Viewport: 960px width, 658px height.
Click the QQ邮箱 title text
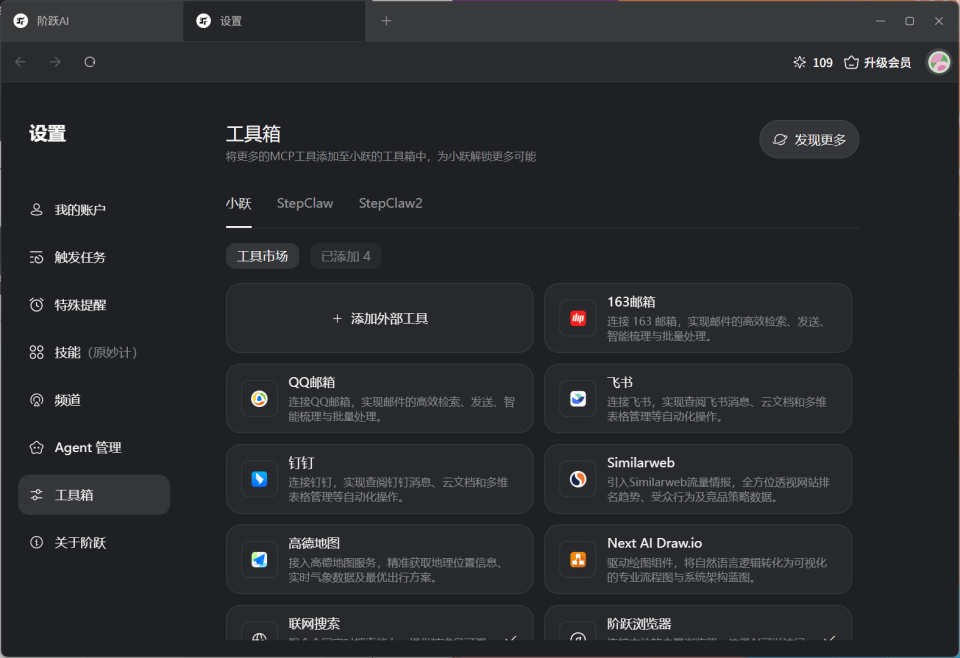pos(312,382)
